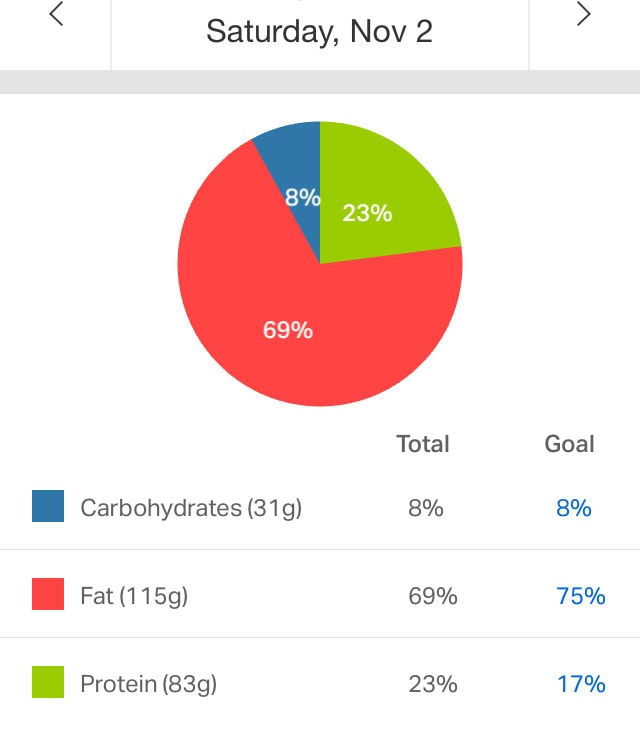Edit the Protein goal link of 17%

click(581, 684)
